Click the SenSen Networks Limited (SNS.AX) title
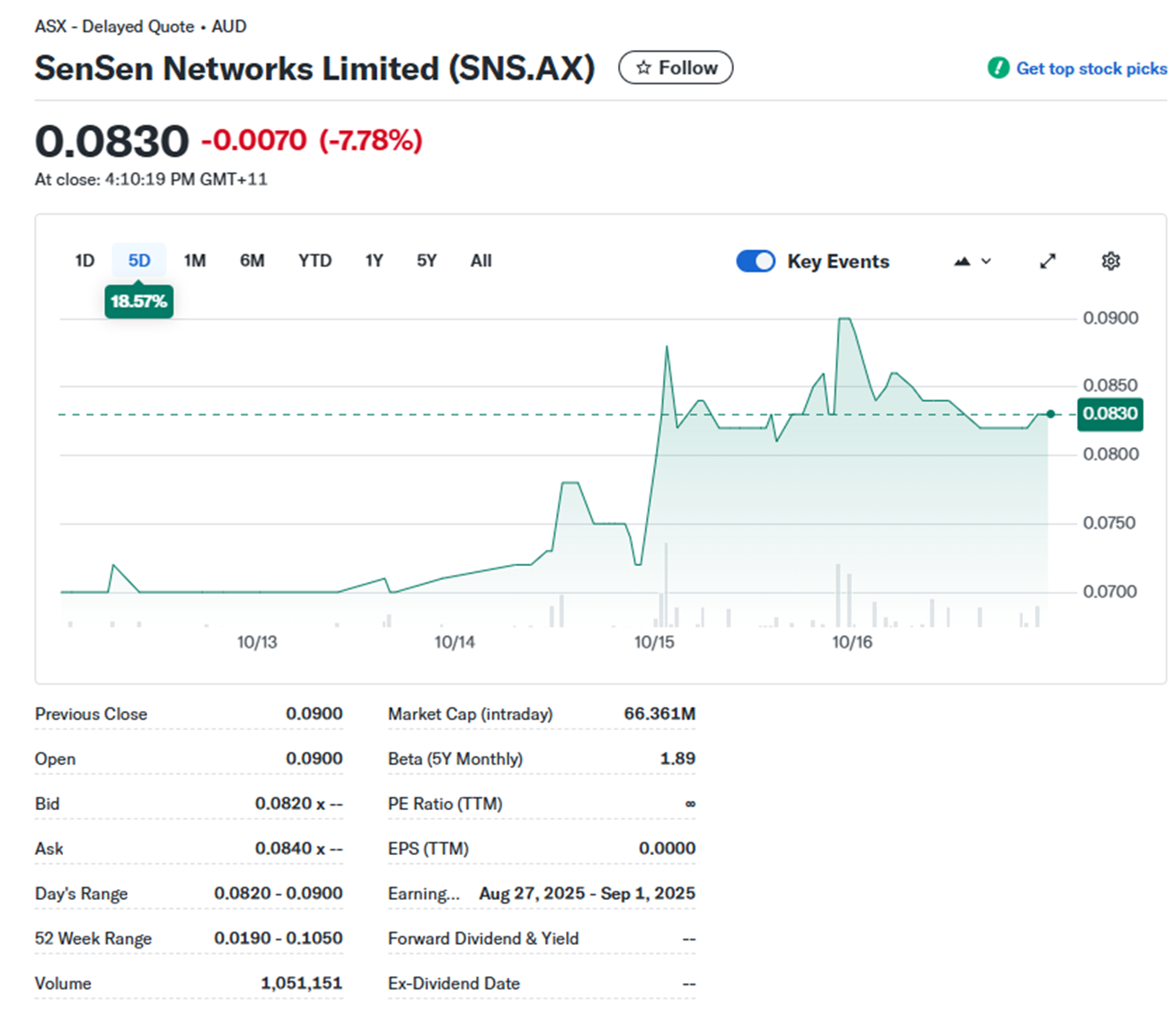 (x=314, y=69)
